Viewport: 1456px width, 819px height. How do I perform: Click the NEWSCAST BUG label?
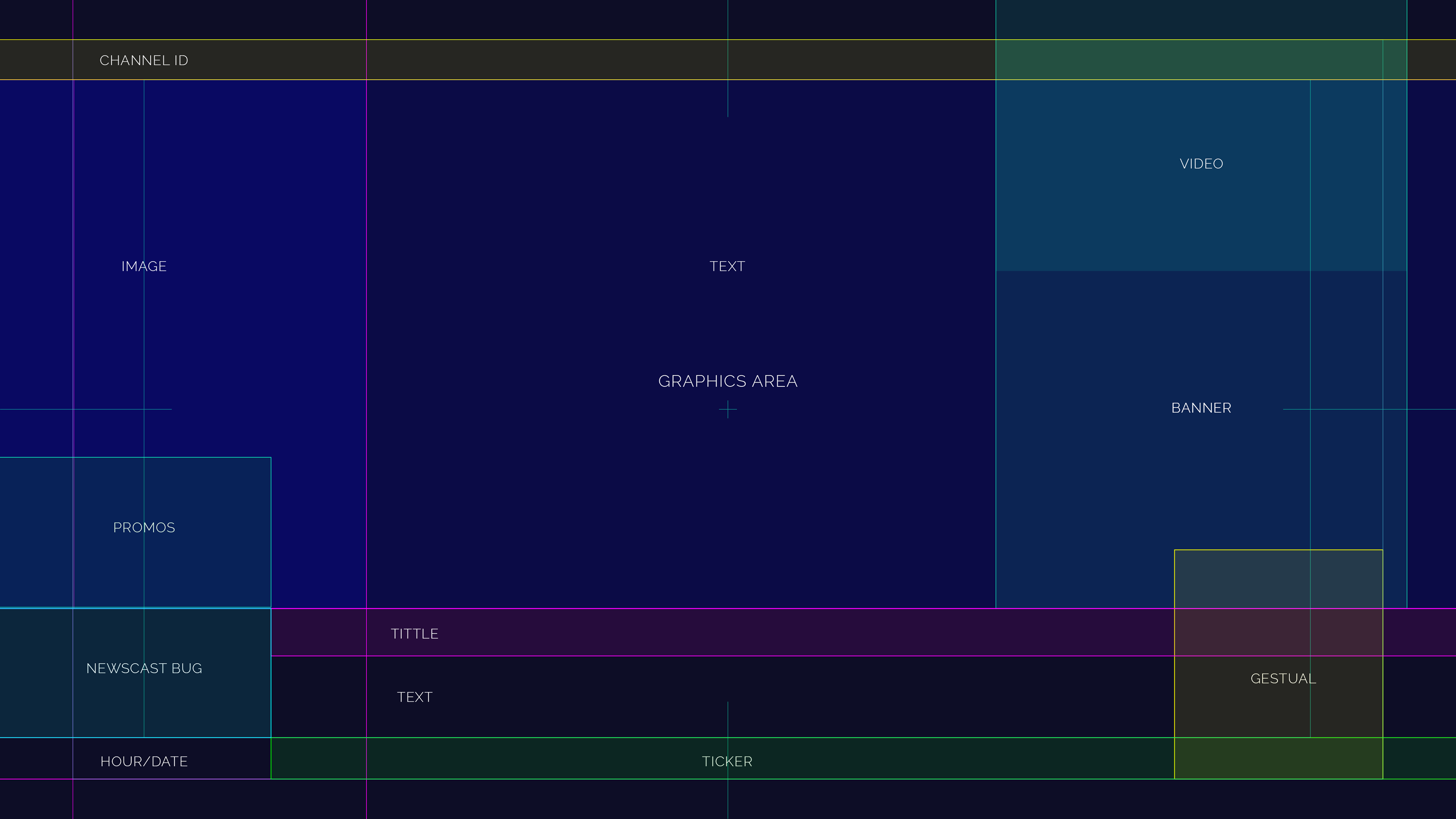(144, 668)
